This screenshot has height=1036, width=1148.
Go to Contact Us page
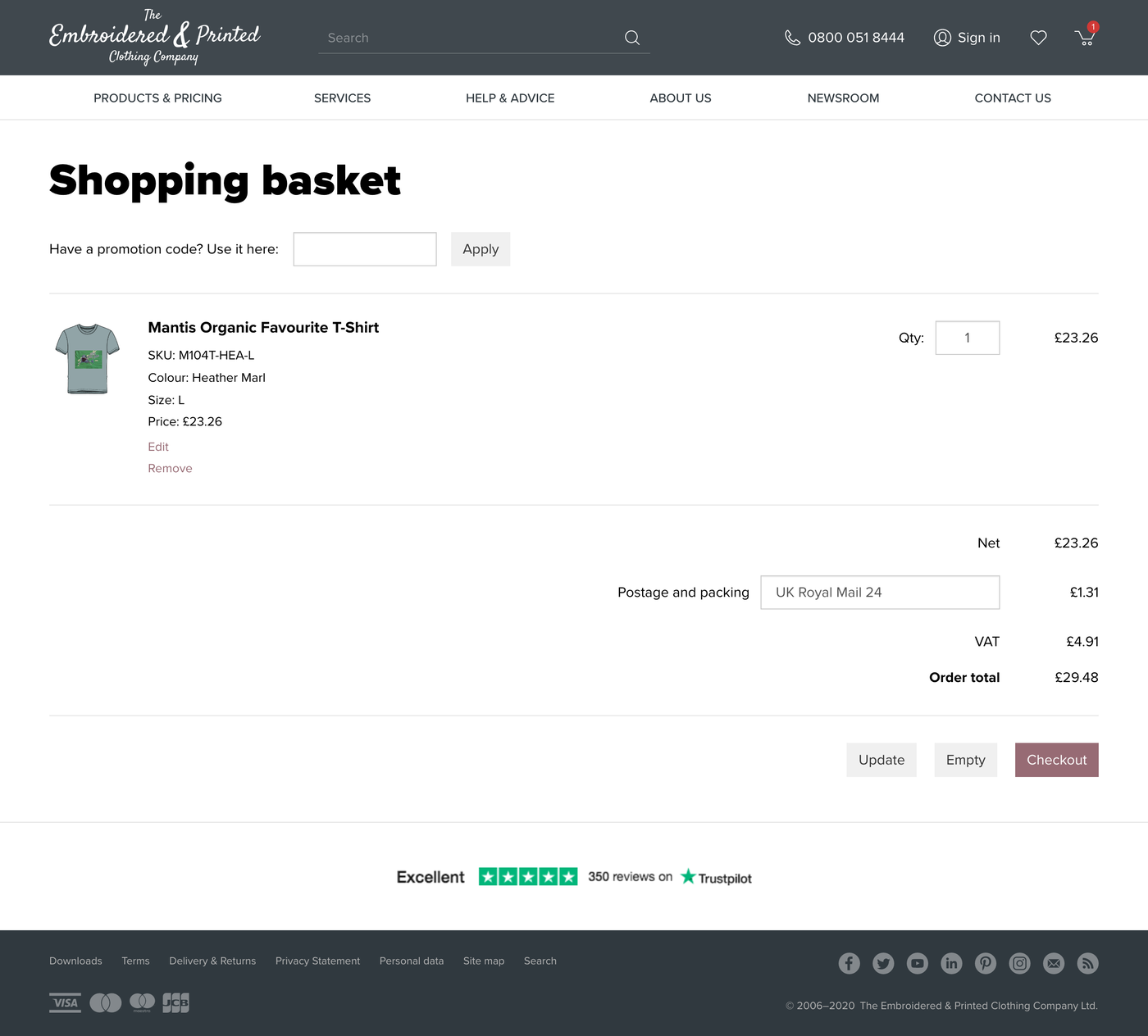point(1012,98)
